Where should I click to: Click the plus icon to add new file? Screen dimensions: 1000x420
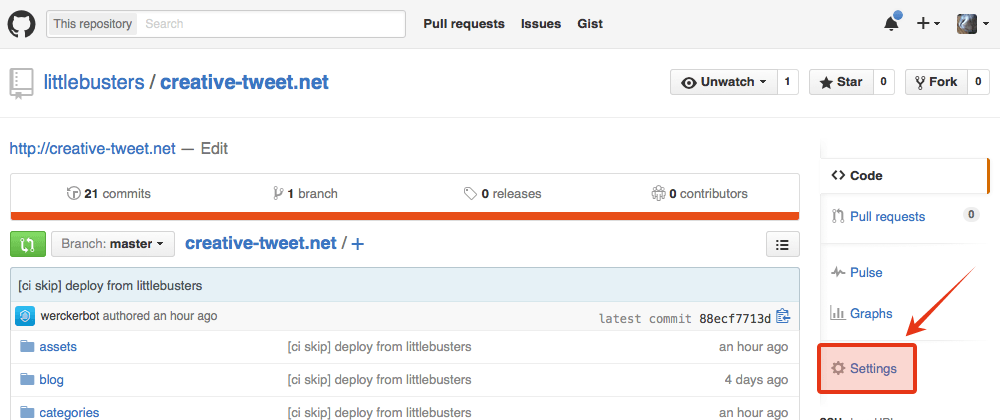[x=357, y=243]
